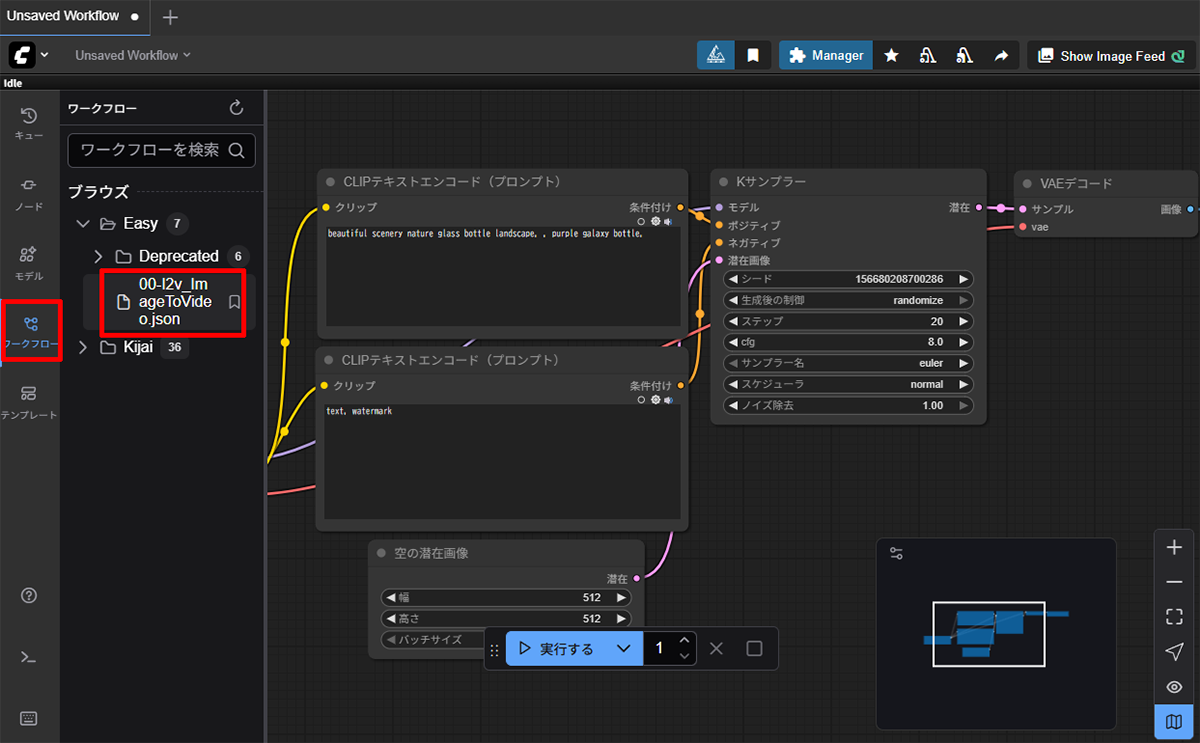Expand the Kijai folder
This screenshot has width=1200, height=743.
[83, 347]
